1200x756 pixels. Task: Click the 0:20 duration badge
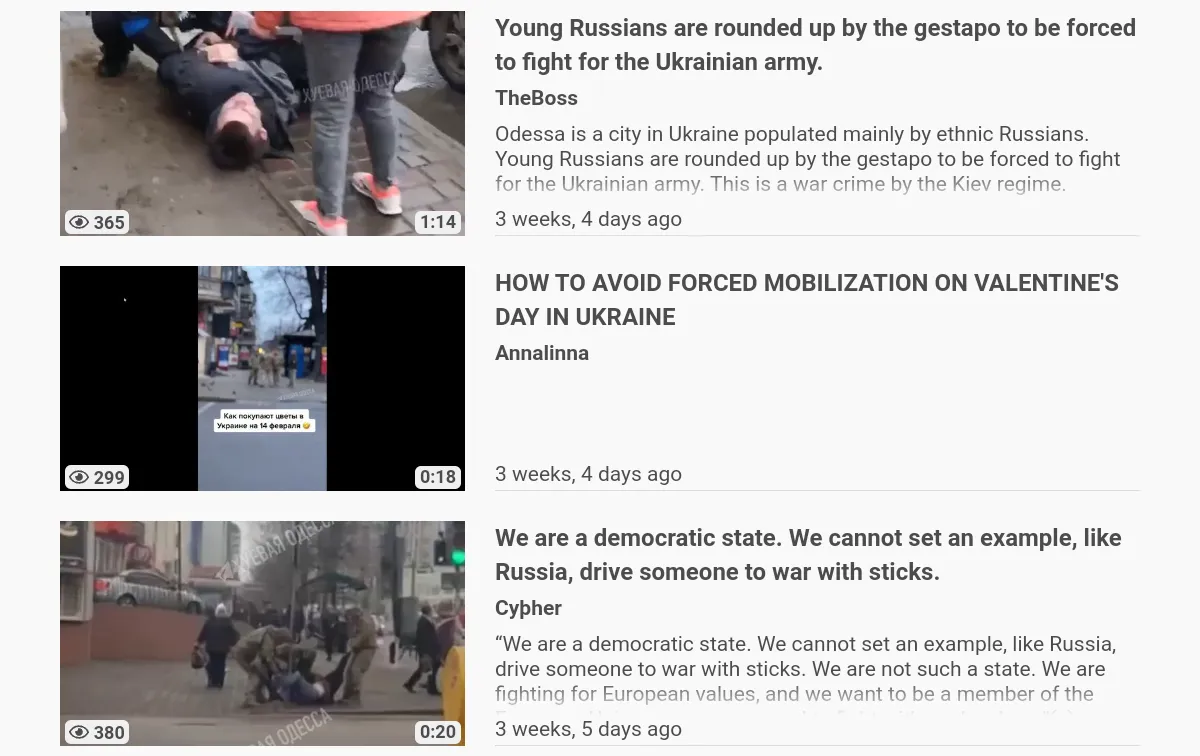(438, 732)
